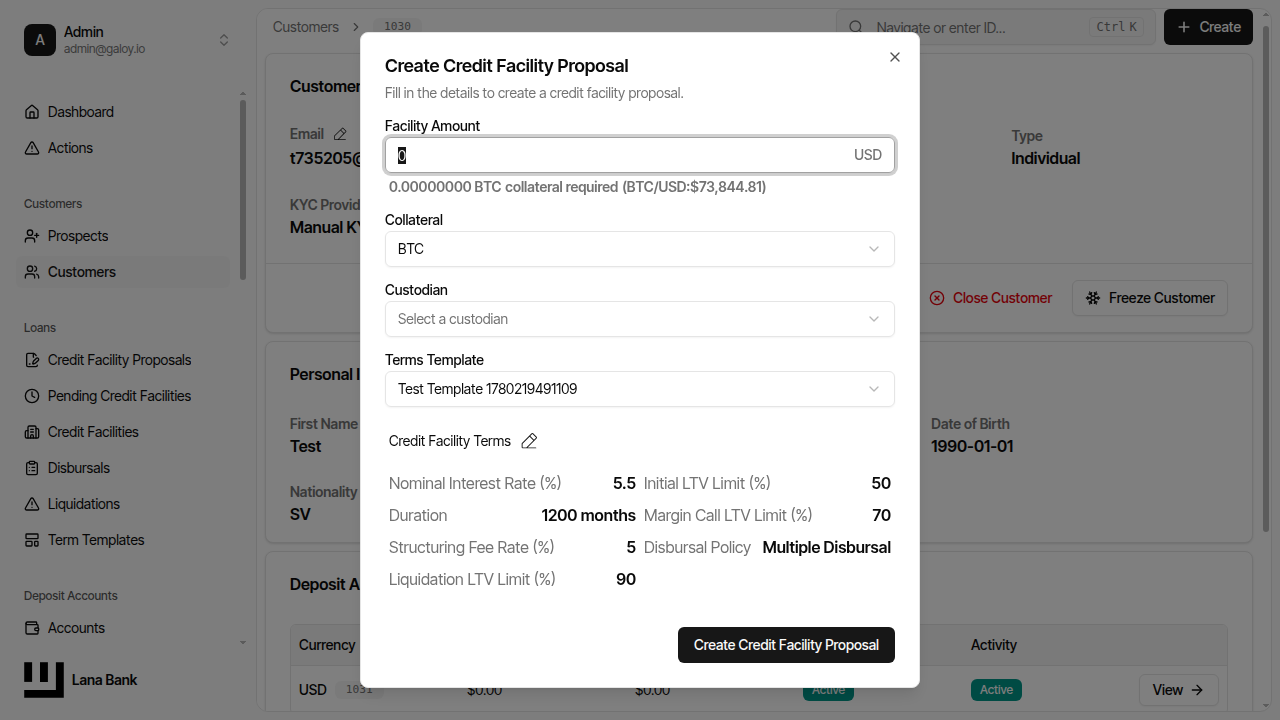Click the search magnifier icon
This screenshot has width=1280, height=720.
click(856, 27)
